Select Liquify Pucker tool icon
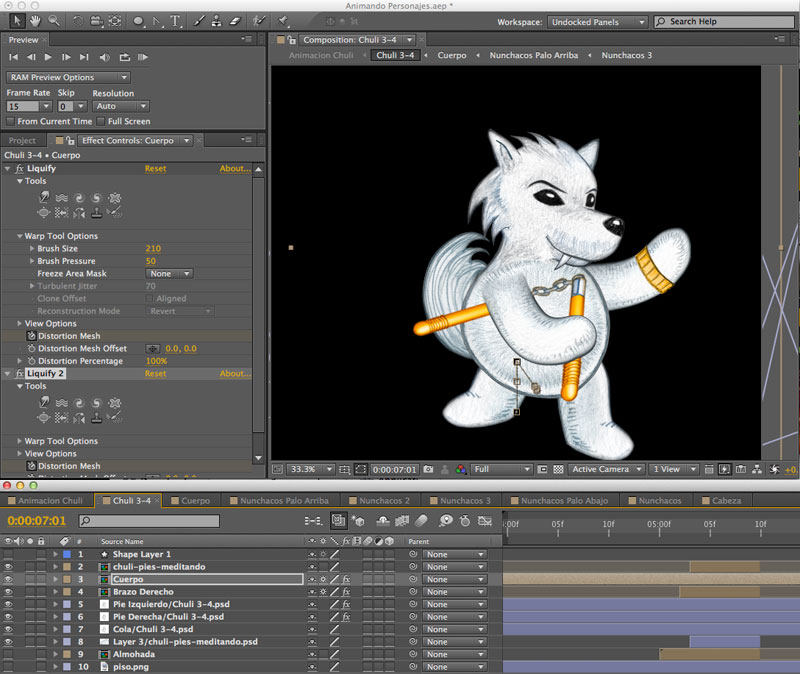The height and width of the screenshot is (674, 800). [x=115, y=197]
